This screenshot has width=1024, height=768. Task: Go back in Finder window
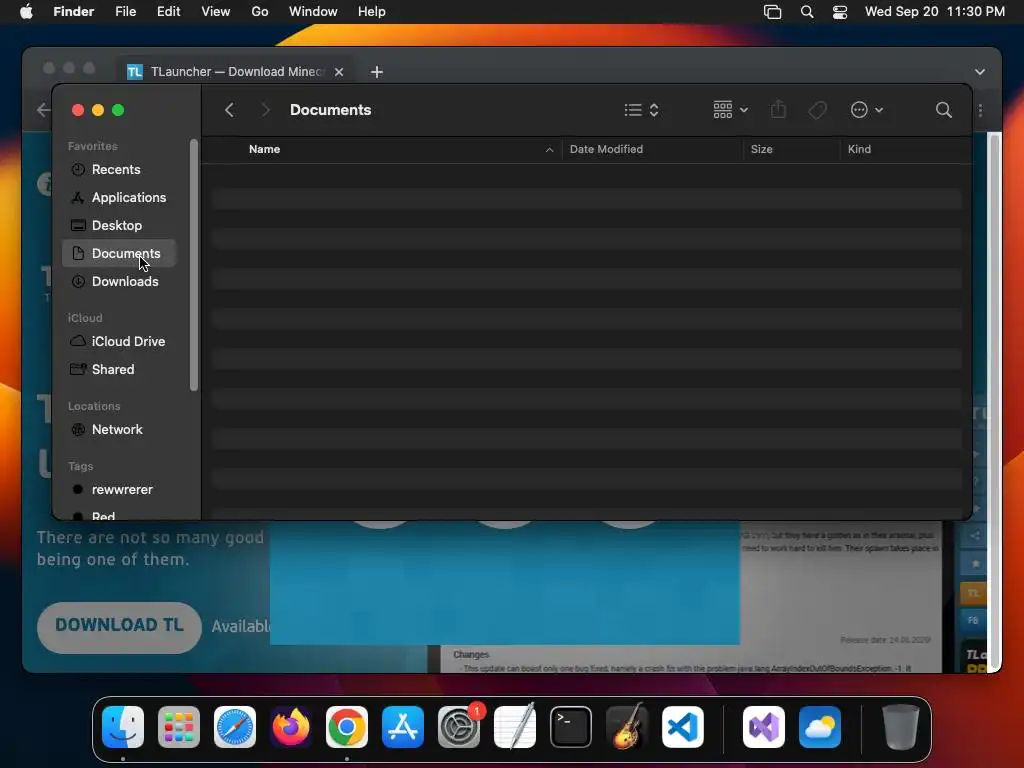(x=229, y=110)
